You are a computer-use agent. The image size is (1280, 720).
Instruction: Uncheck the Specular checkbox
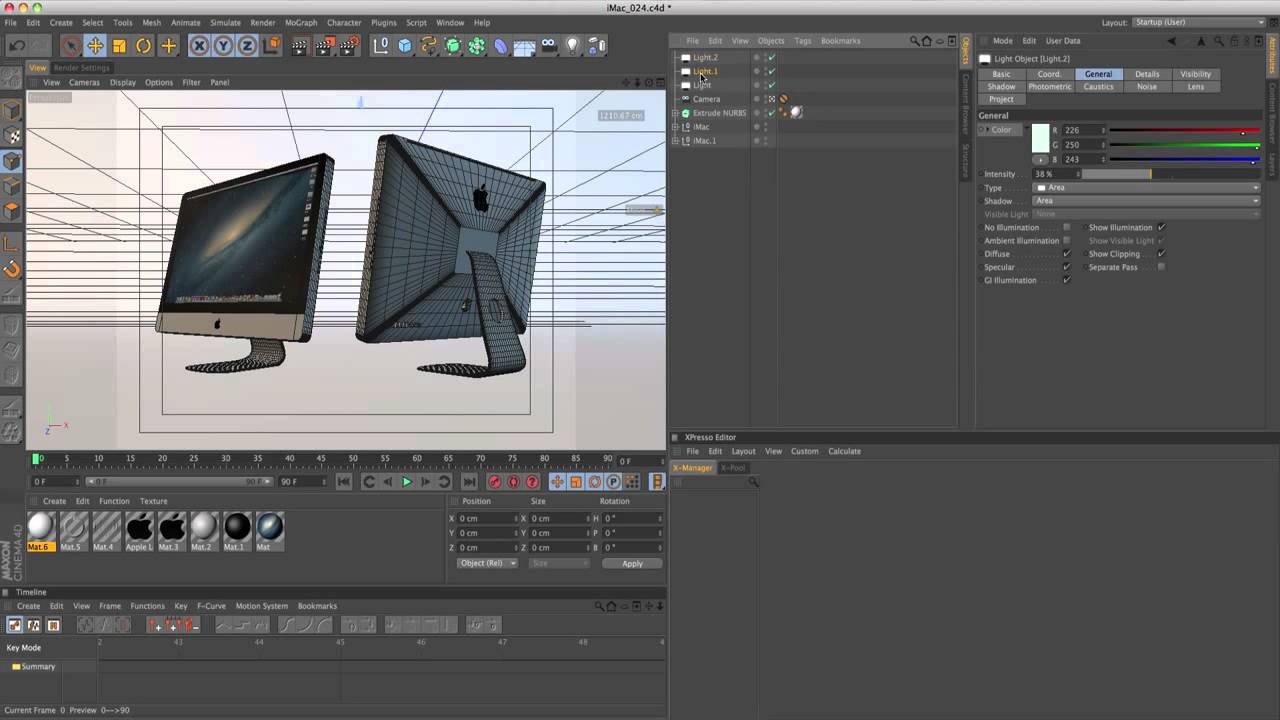click(x=1066, y=267)
